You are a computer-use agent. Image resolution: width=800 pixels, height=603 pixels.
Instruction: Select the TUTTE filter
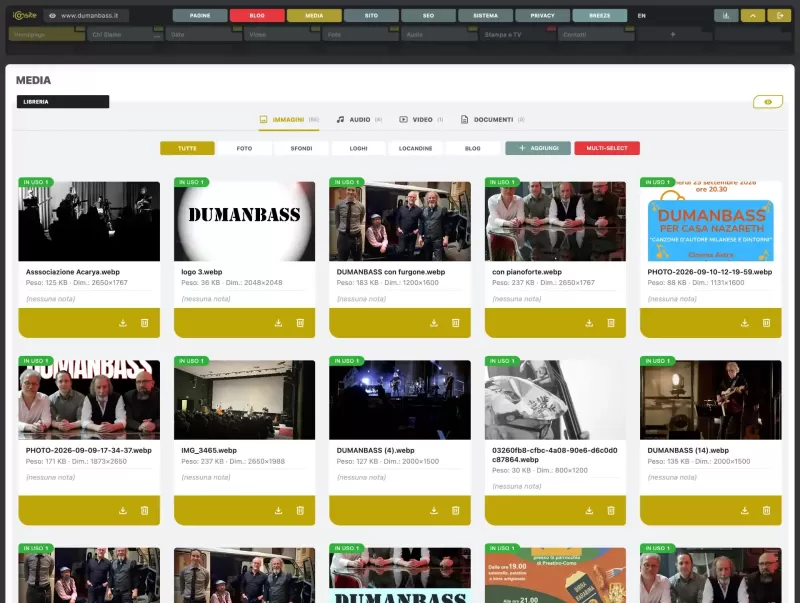tap(187, 148)
